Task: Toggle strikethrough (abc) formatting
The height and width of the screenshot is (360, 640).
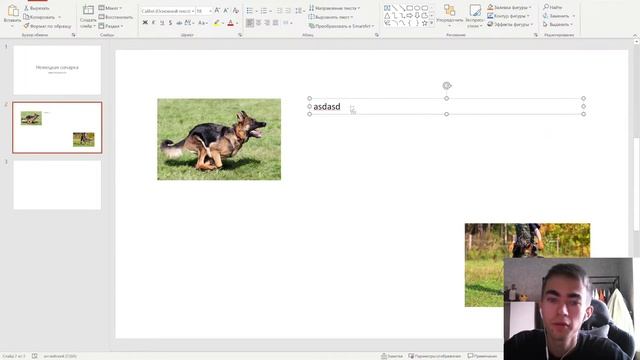Action: tap(179, 23)
